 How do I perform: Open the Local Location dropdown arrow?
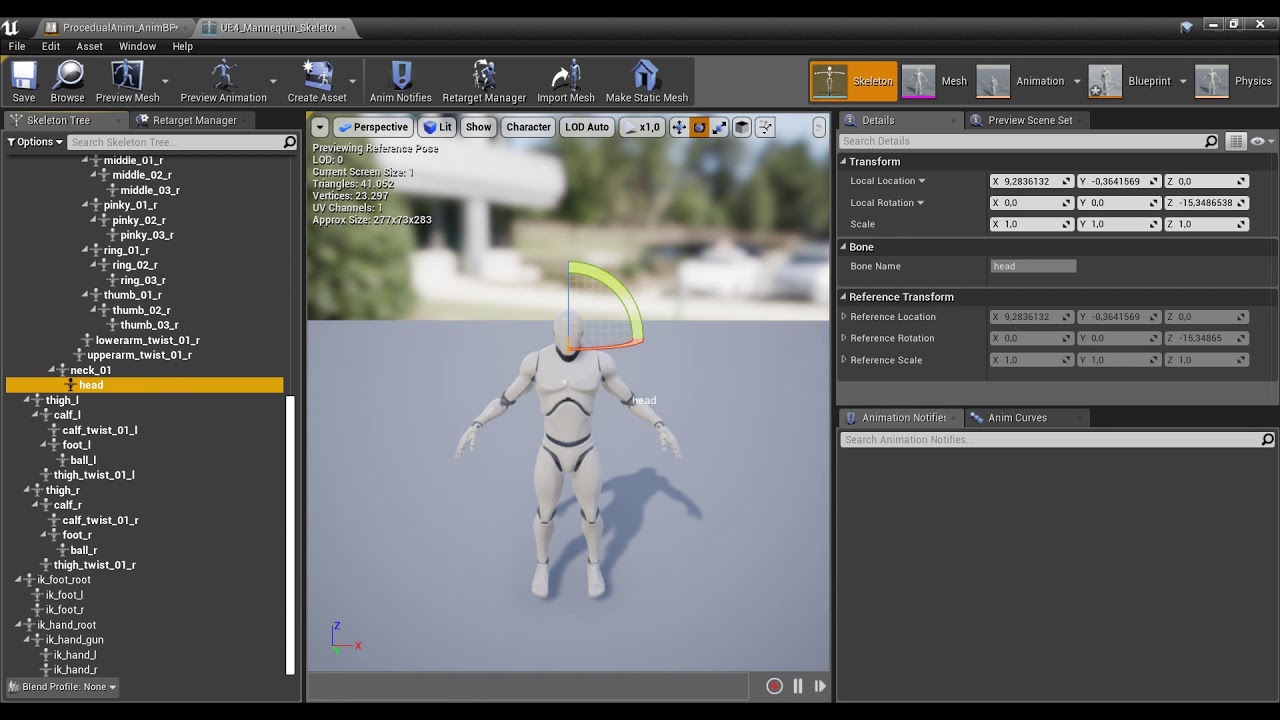922,181
